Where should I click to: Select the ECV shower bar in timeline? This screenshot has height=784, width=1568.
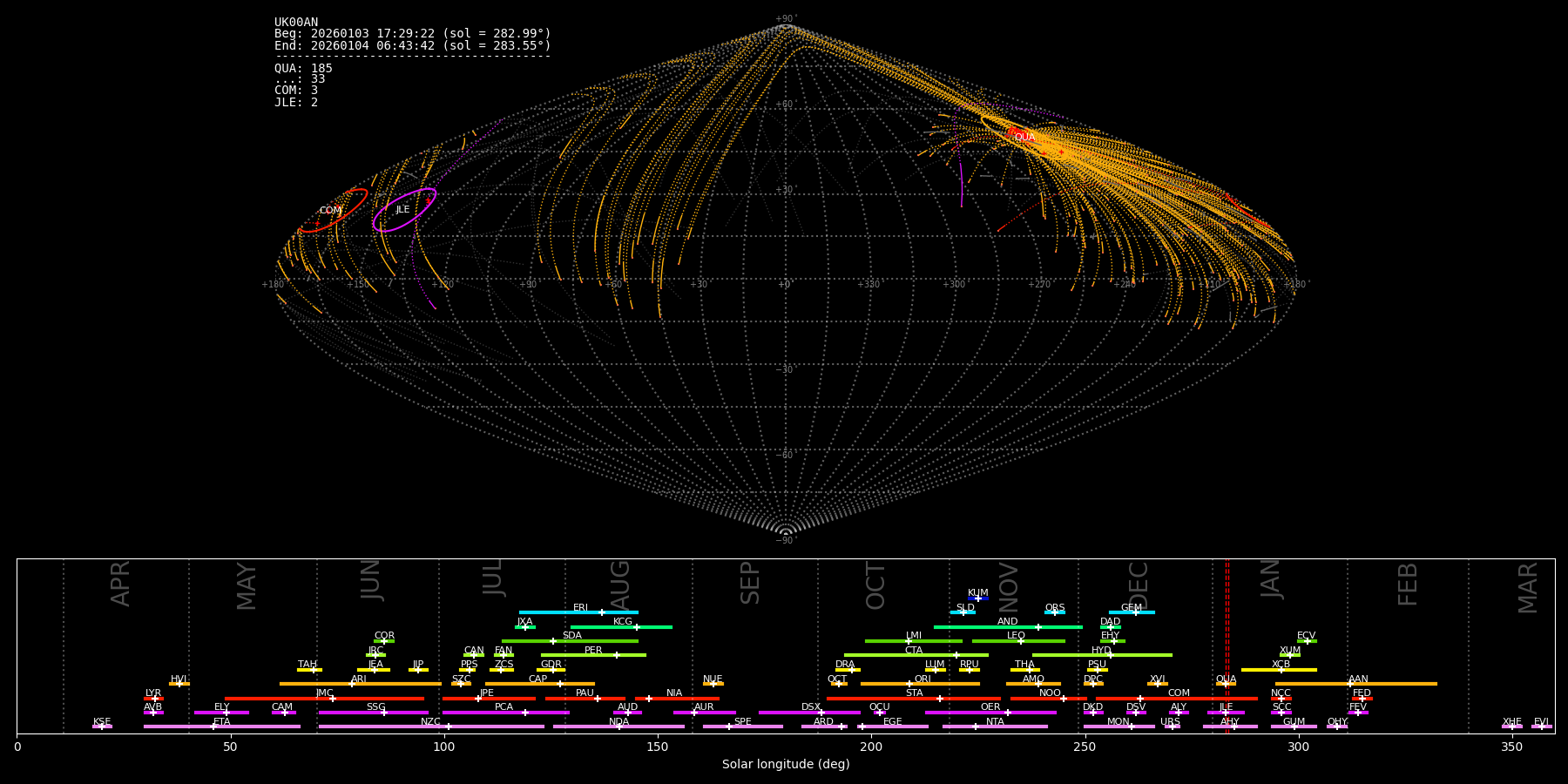(x=1307, y=641)
